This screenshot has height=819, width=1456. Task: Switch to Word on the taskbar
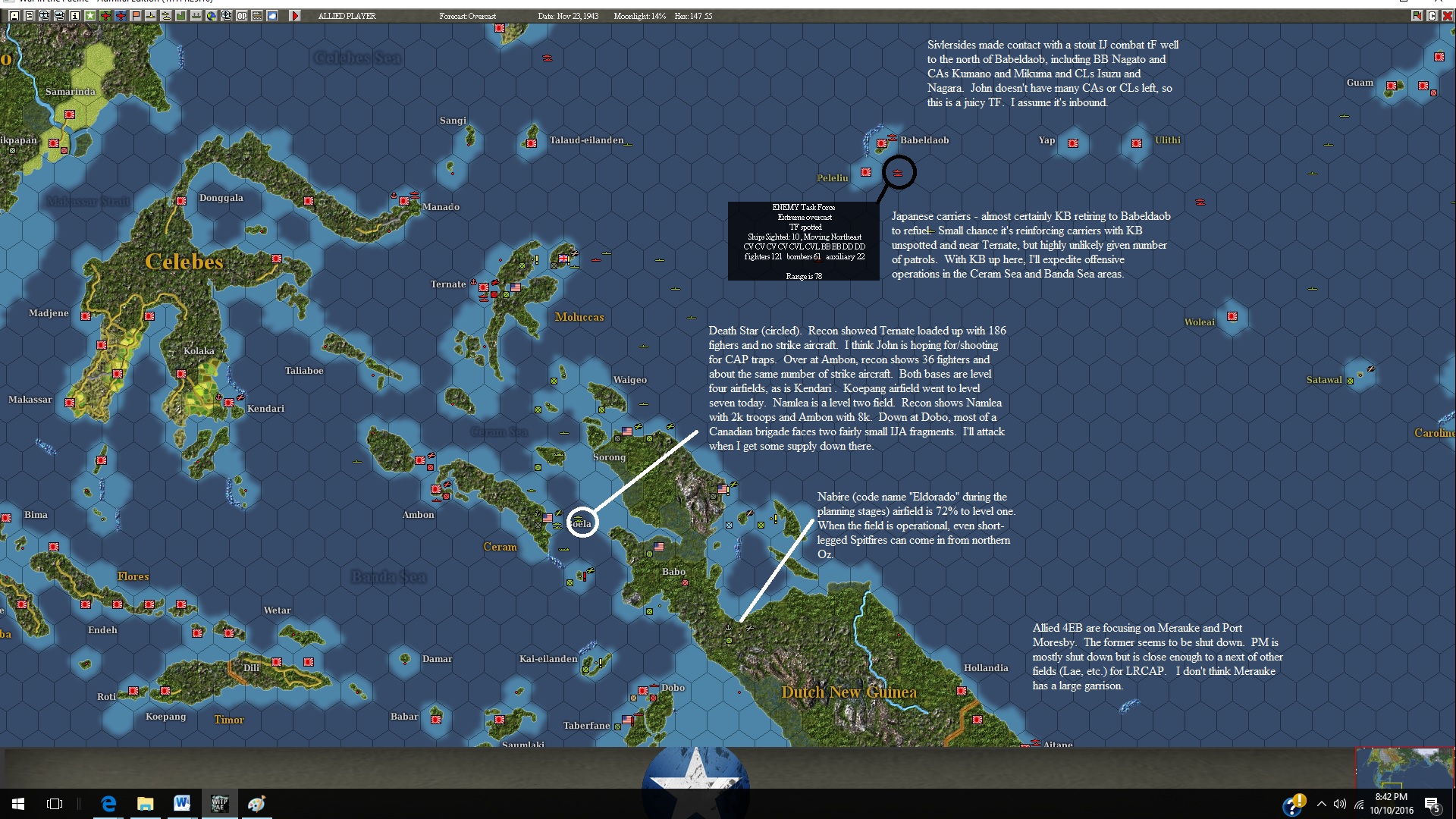click(182, 804)
